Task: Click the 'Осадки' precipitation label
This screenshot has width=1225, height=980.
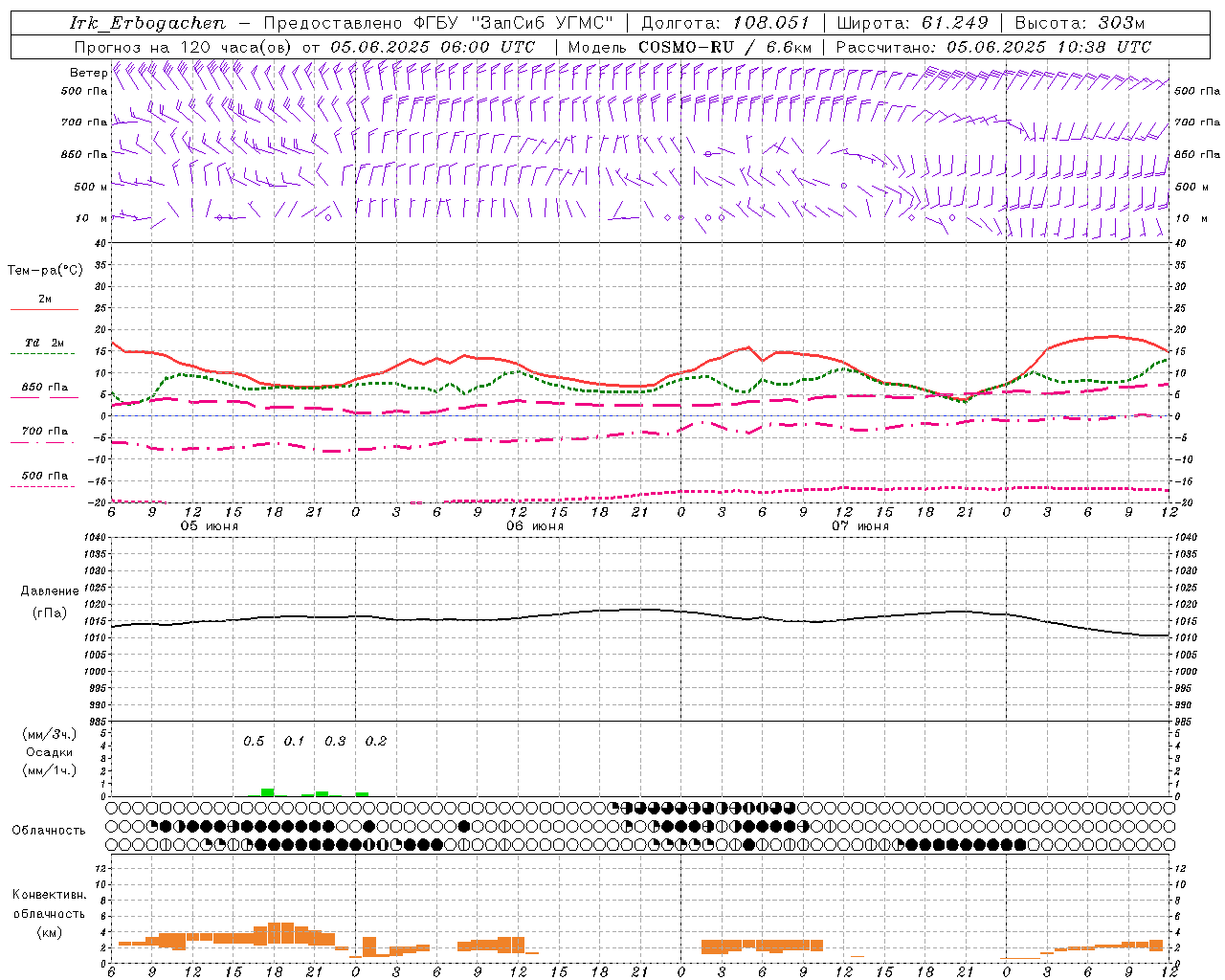Action: point(50,752)
